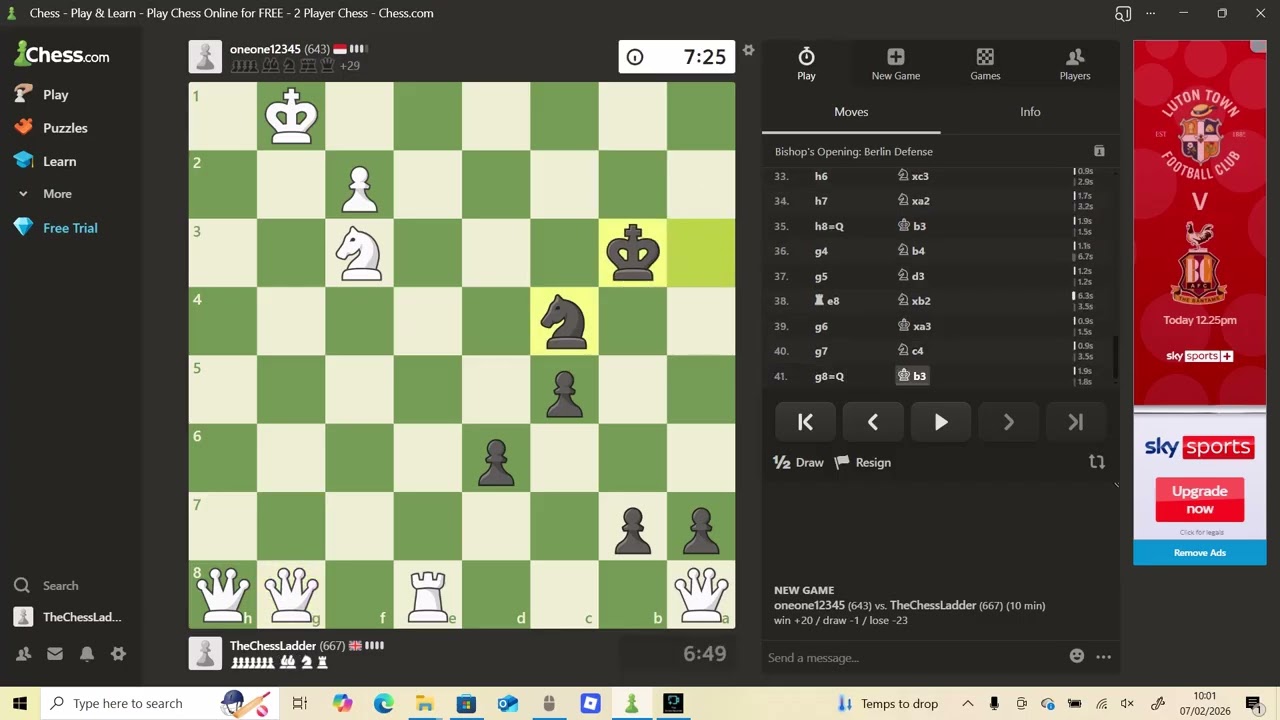
Task: Click the black knight on the highlighted square
Action: pyautogui.click(x=564, y=321)
